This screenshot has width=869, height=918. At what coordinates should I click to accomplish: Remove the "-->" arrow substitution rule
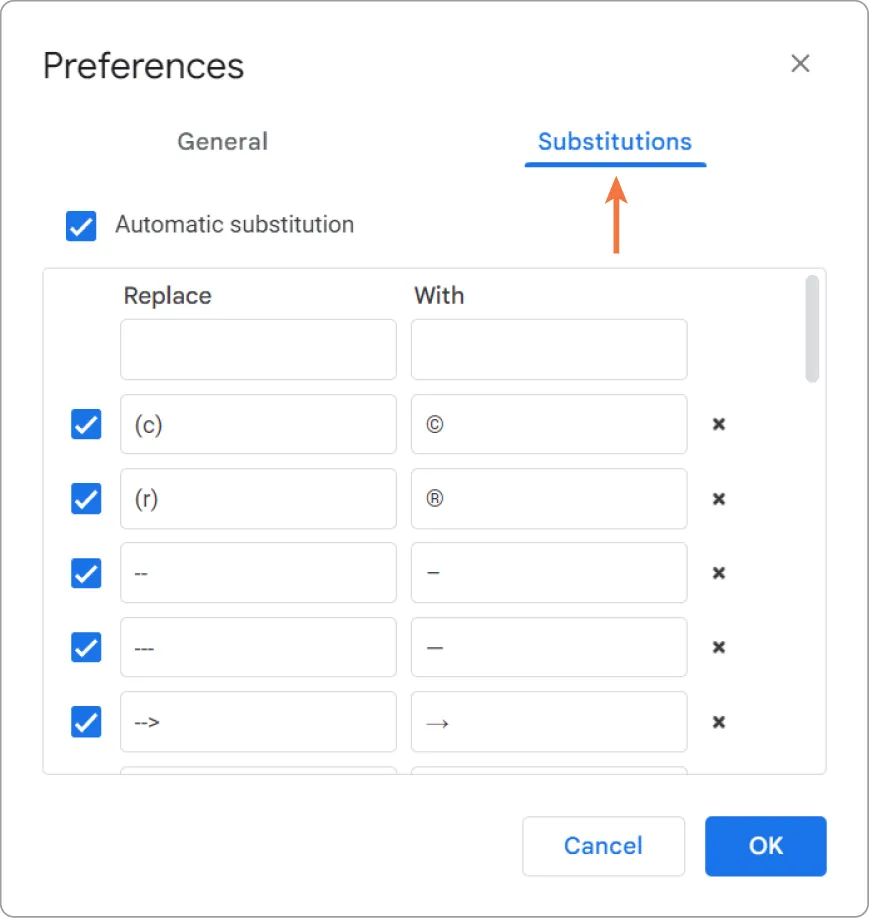pyautogui.click(x=719, y=722)
